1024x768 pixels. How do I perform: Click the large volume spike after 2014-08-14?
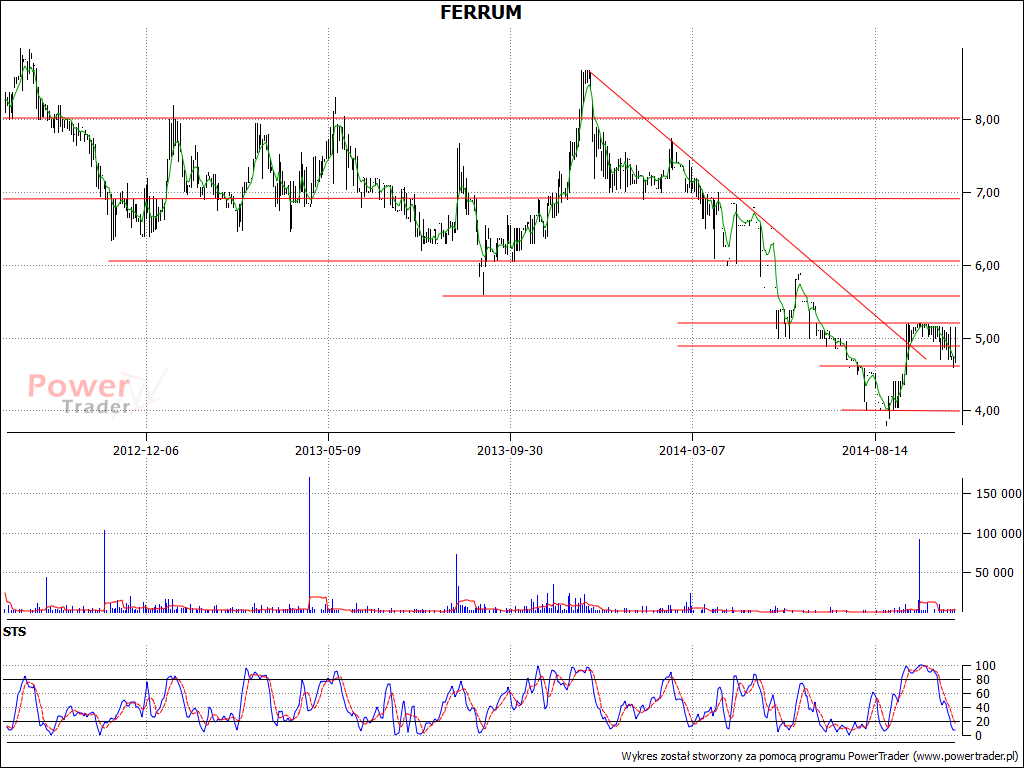coord(920,575)
